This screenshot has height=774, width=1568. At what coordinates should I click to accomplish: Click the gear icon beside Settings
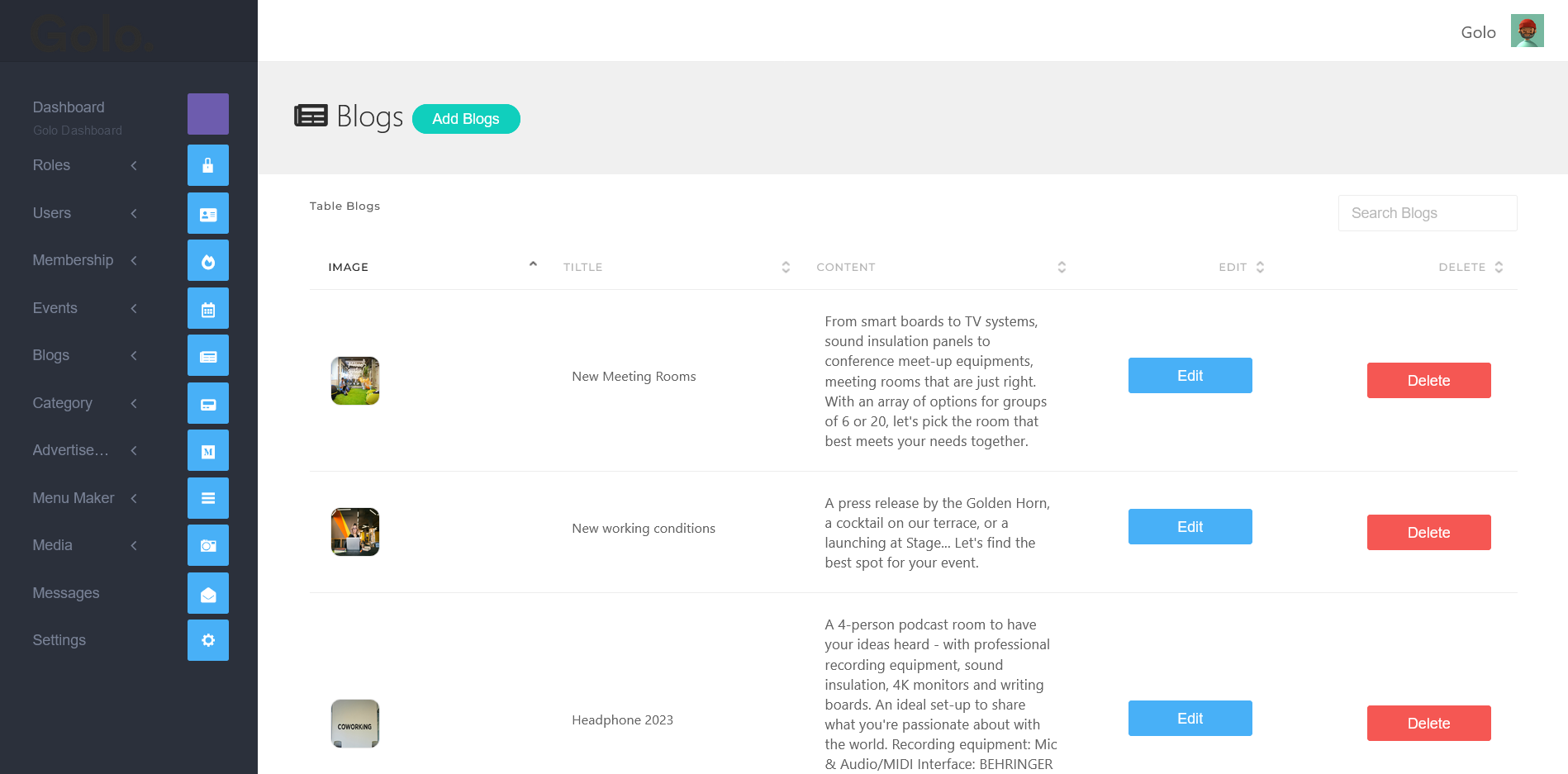208,641
